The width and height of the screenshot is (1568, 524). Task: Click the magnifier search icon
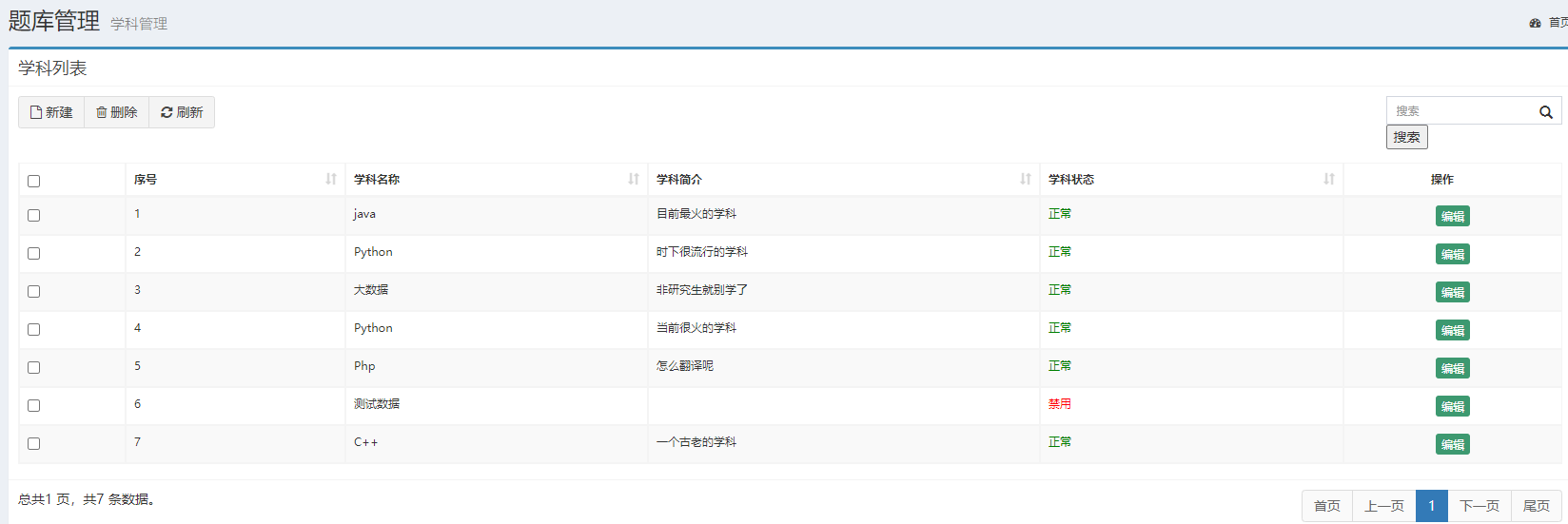[x=1546, y=112]
